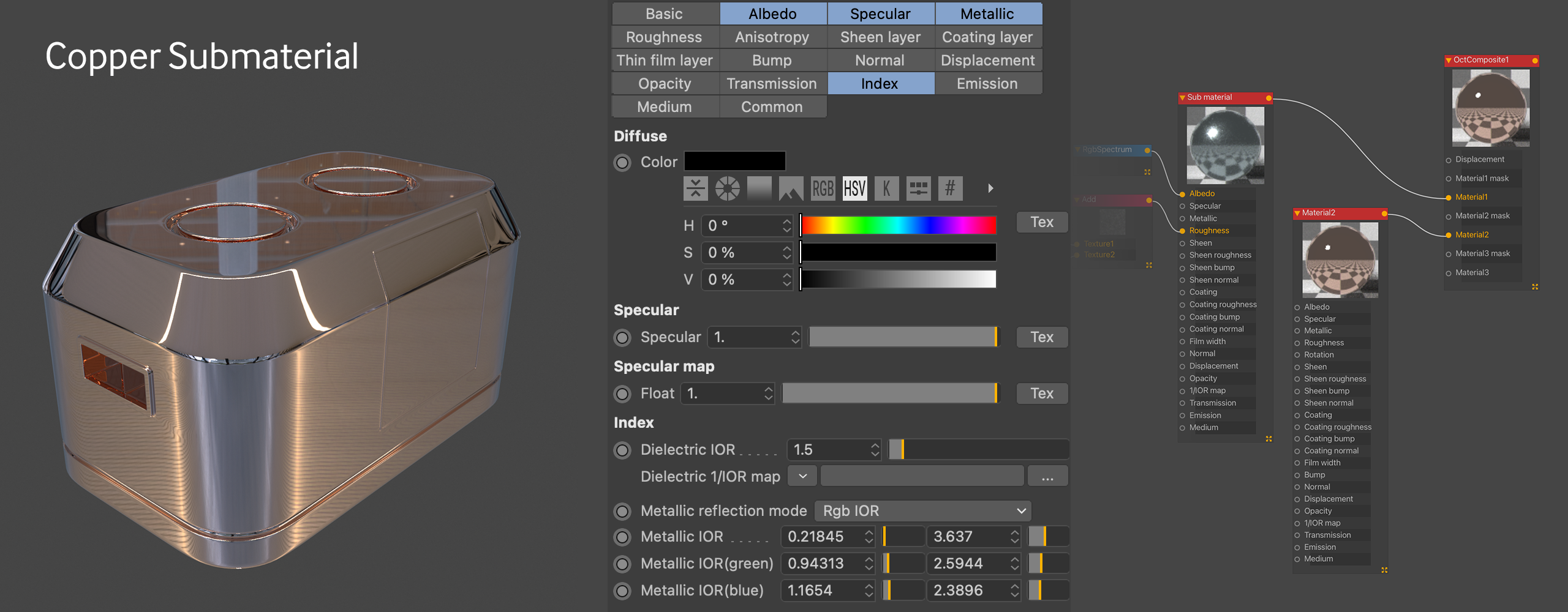The width and height of the screenshot is (1568, 612).
Task: Toggle Metallic IOR(green) keyframe dot
Action: (x=622, y=564)
